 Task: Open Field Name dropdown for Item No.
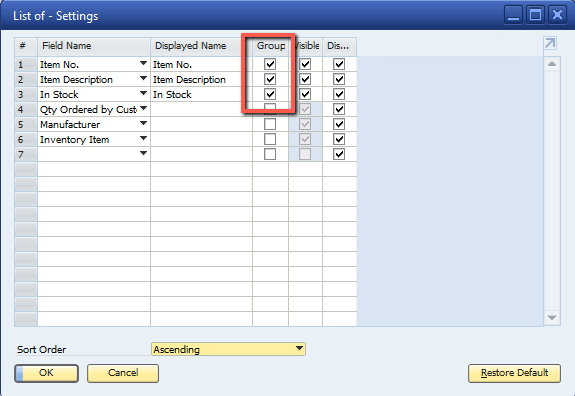tap(144, 63)
